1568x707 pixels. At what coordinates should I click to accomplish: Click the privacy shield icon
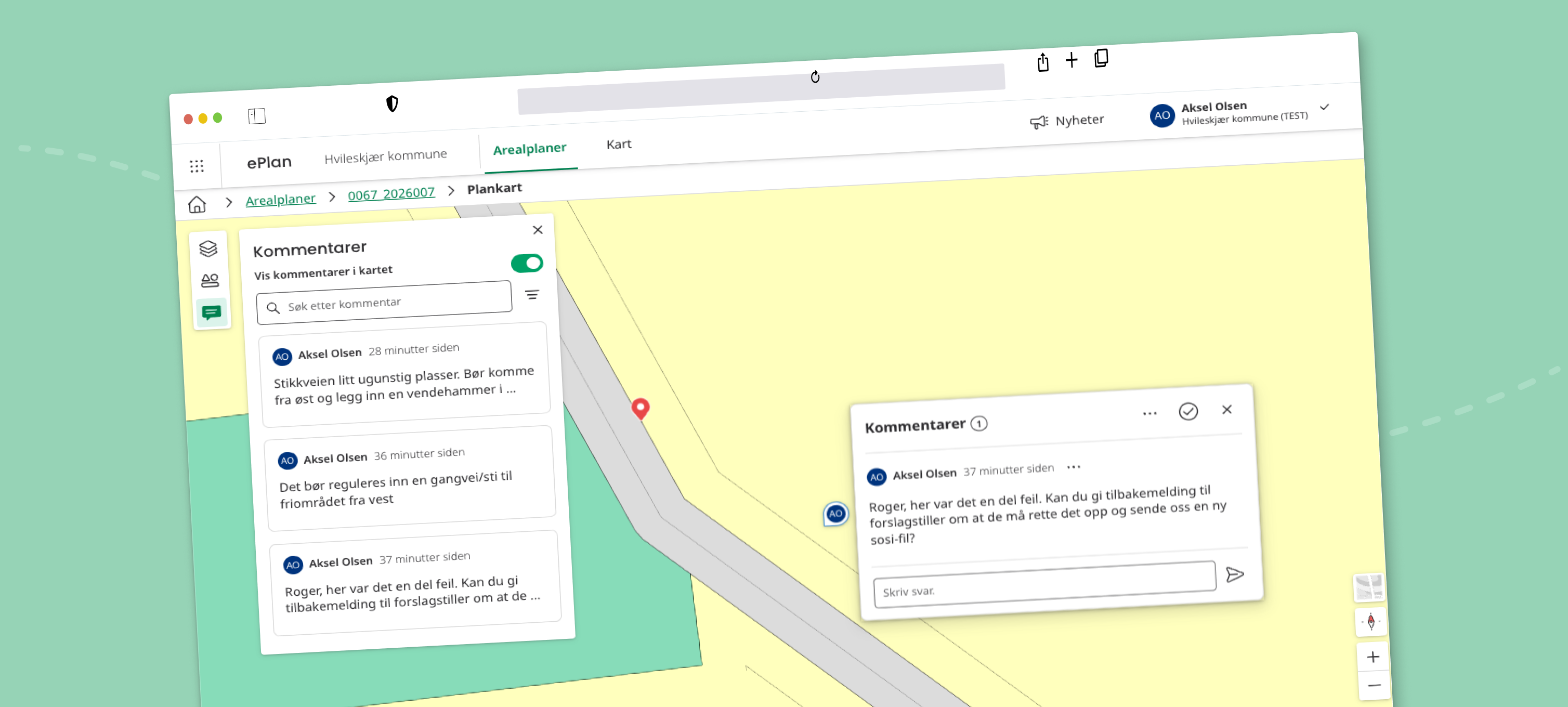[392, 104]
